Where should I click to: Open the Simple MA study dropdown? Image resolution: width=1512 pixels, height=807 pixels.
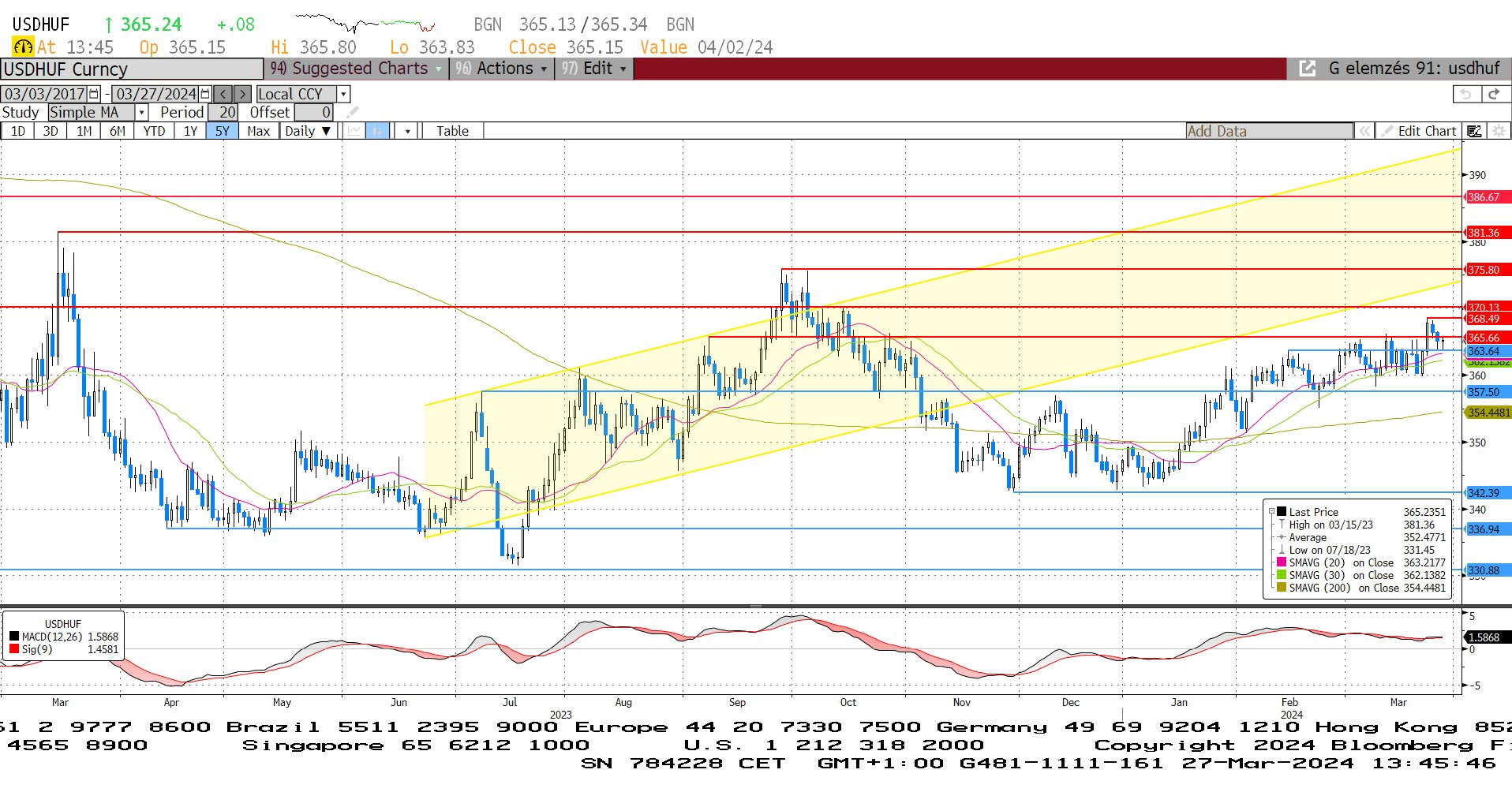coord(141,112)
